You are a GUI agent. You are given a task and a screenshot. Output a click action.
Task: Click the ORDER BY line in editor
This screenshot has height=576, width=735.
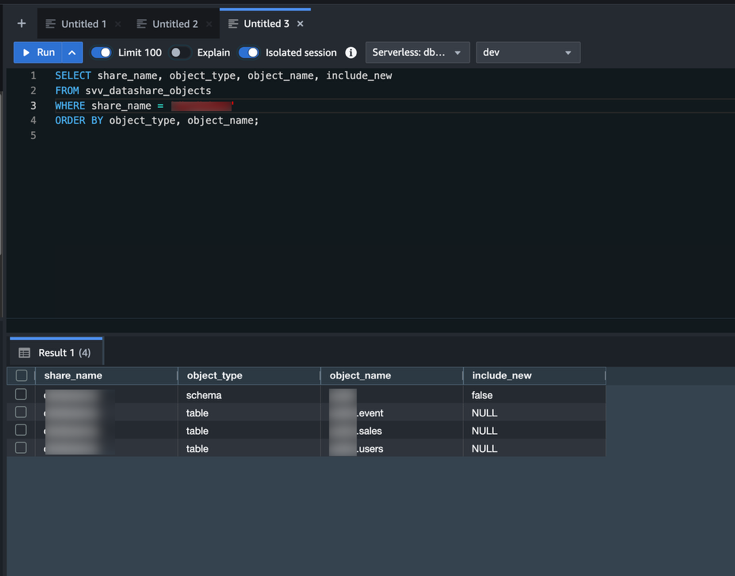(157, 120)
